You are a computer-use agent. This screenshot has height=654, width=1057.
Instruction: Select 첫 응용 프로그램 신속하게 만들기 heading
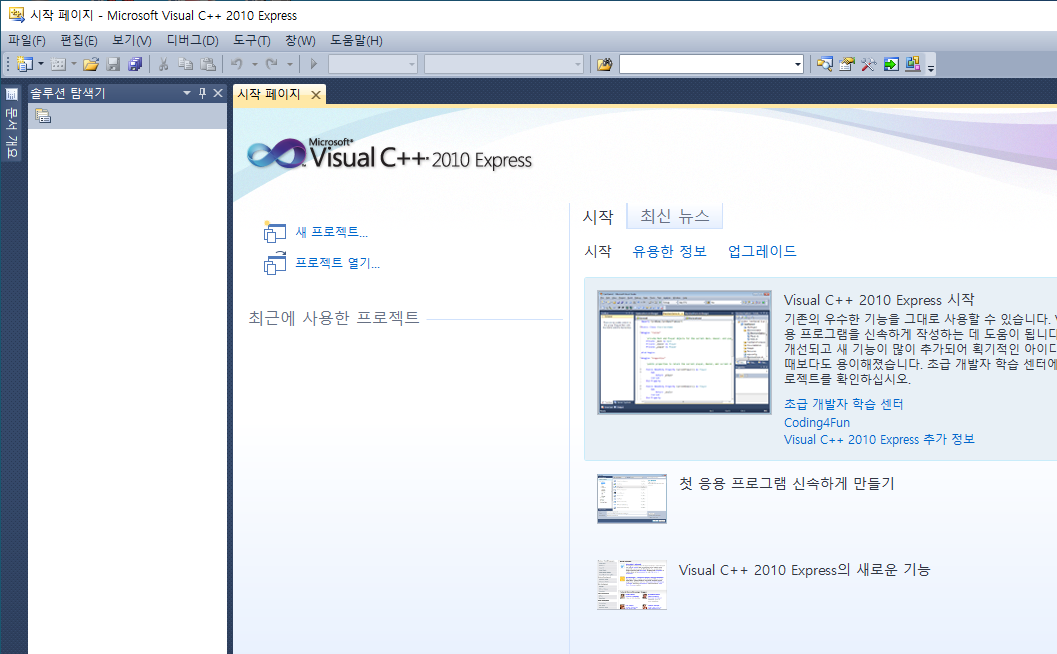coord(787,483)
